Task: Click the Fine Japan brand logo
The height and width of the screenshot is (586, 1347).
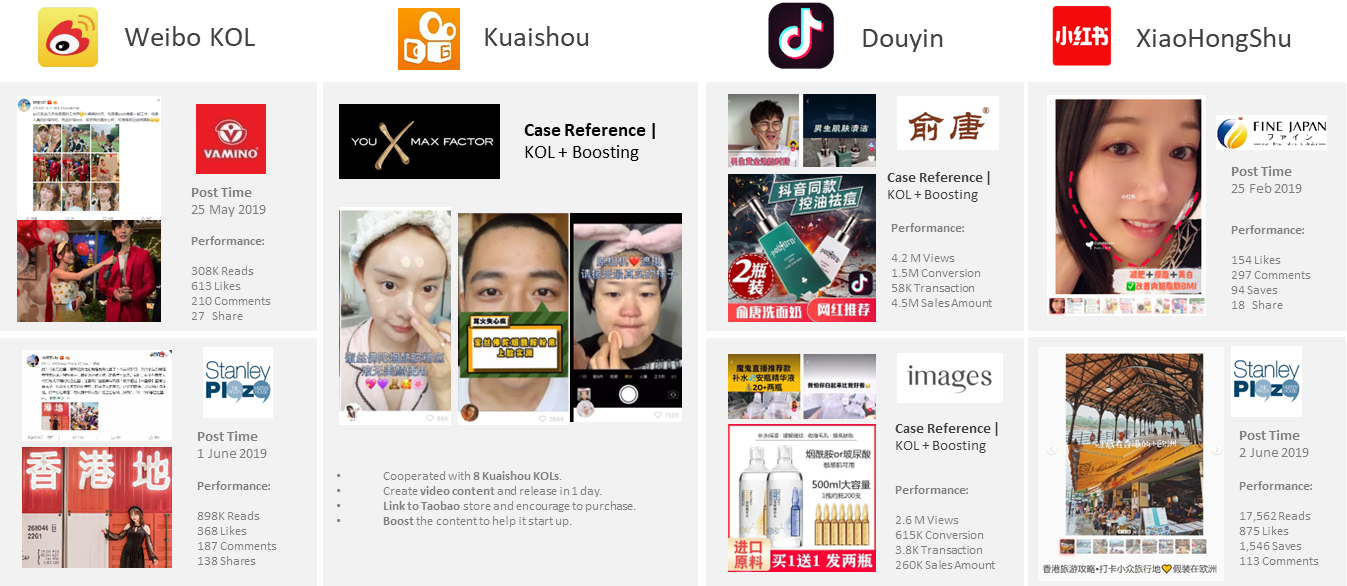Action: click(1271, 132)
